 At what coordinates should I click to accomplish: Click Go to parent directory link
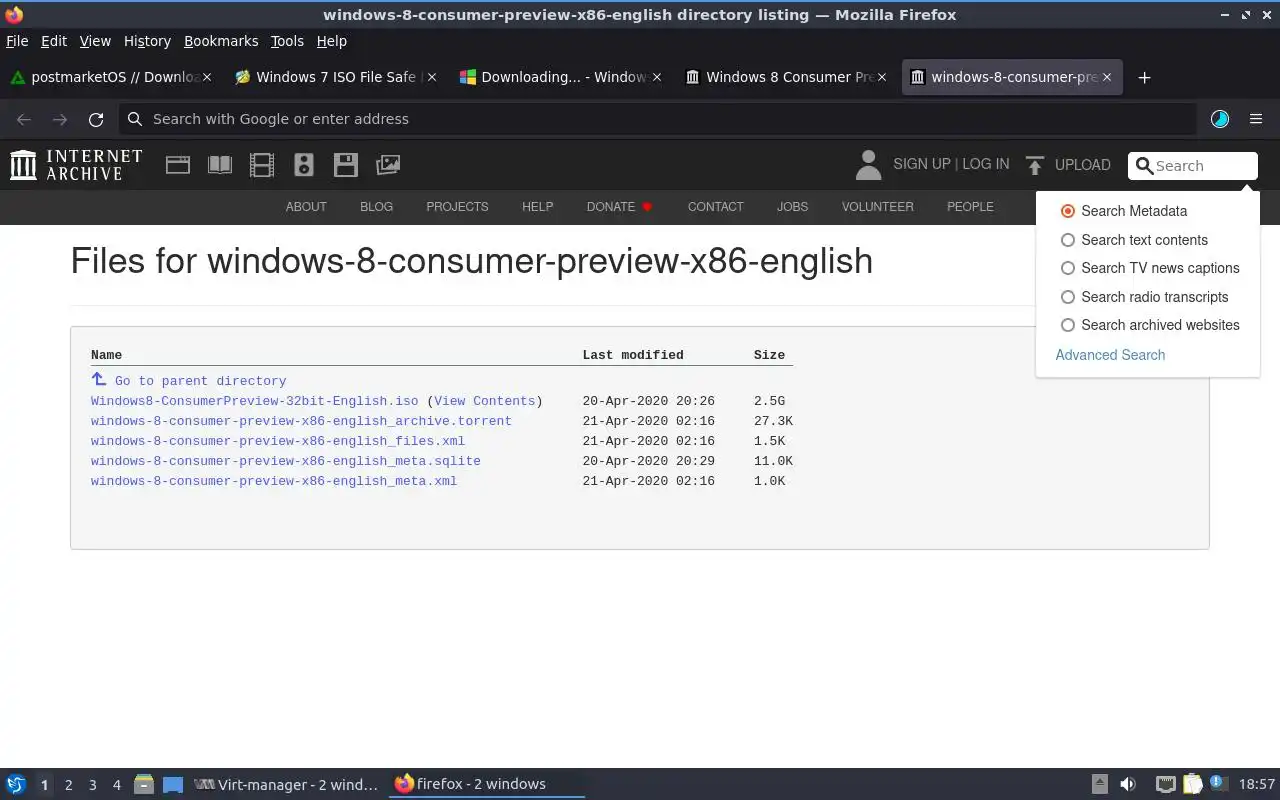201,381
